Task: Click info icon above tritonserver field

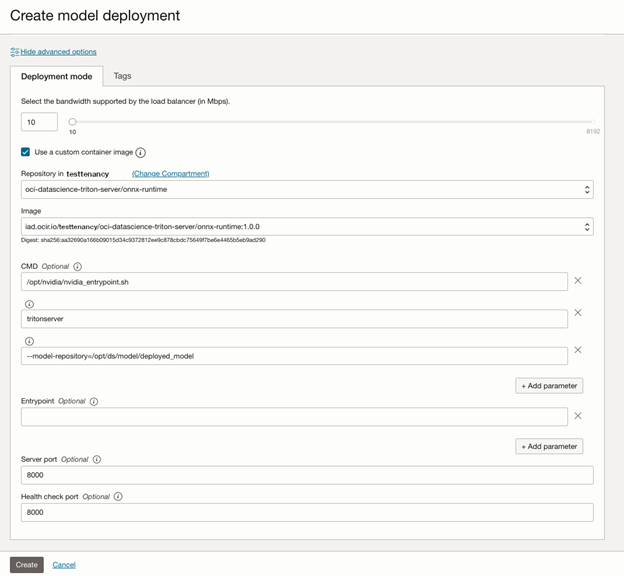Action: point(29,304)
